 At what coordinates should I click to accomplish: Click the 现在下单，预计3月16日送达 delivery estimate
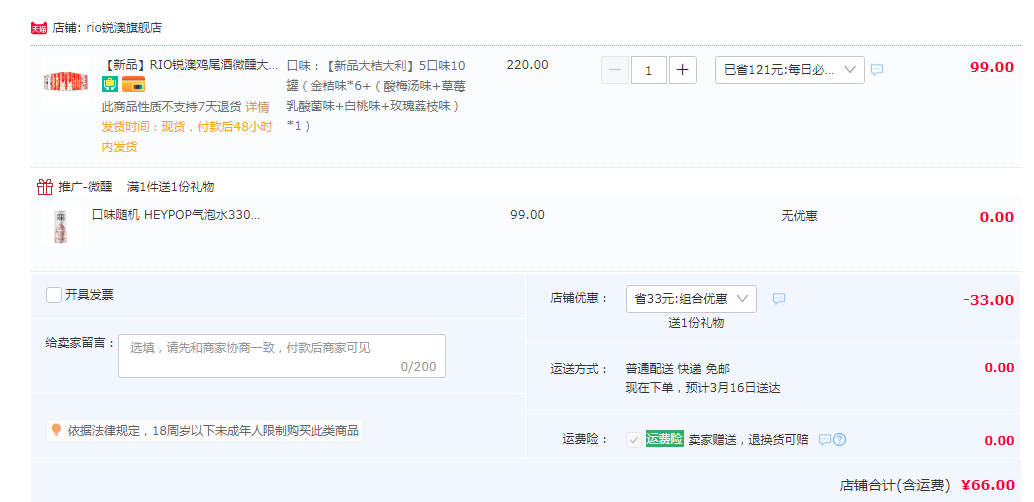(x=703, y=388)
